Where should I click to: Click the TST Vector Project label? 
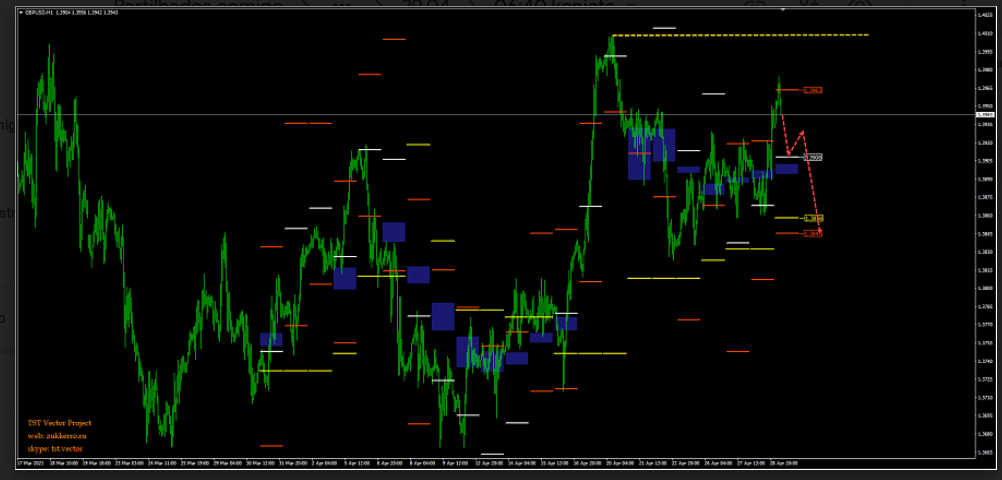(x=59, y=423)
